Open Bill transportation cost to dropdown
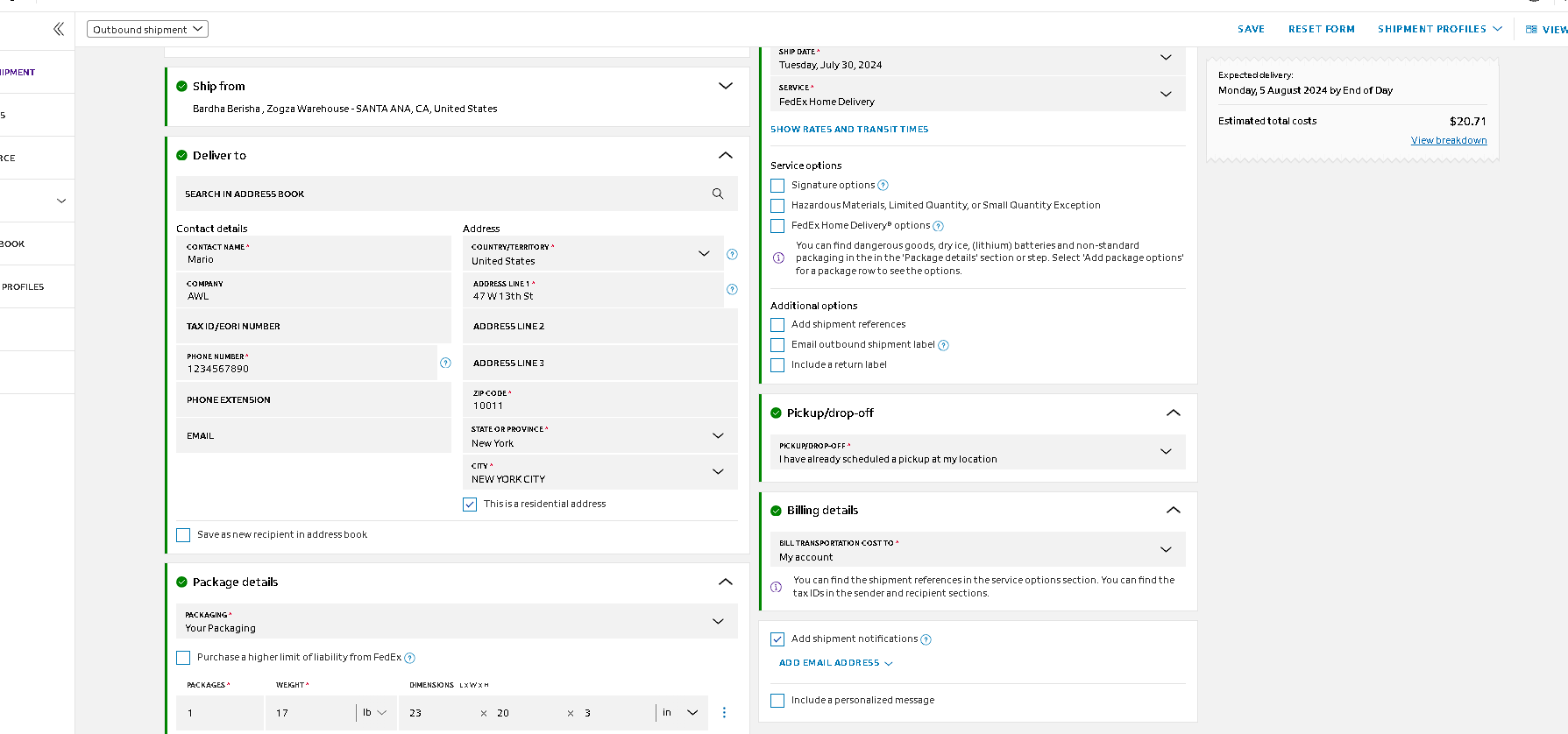1568x734 pixels. (978, 549)
